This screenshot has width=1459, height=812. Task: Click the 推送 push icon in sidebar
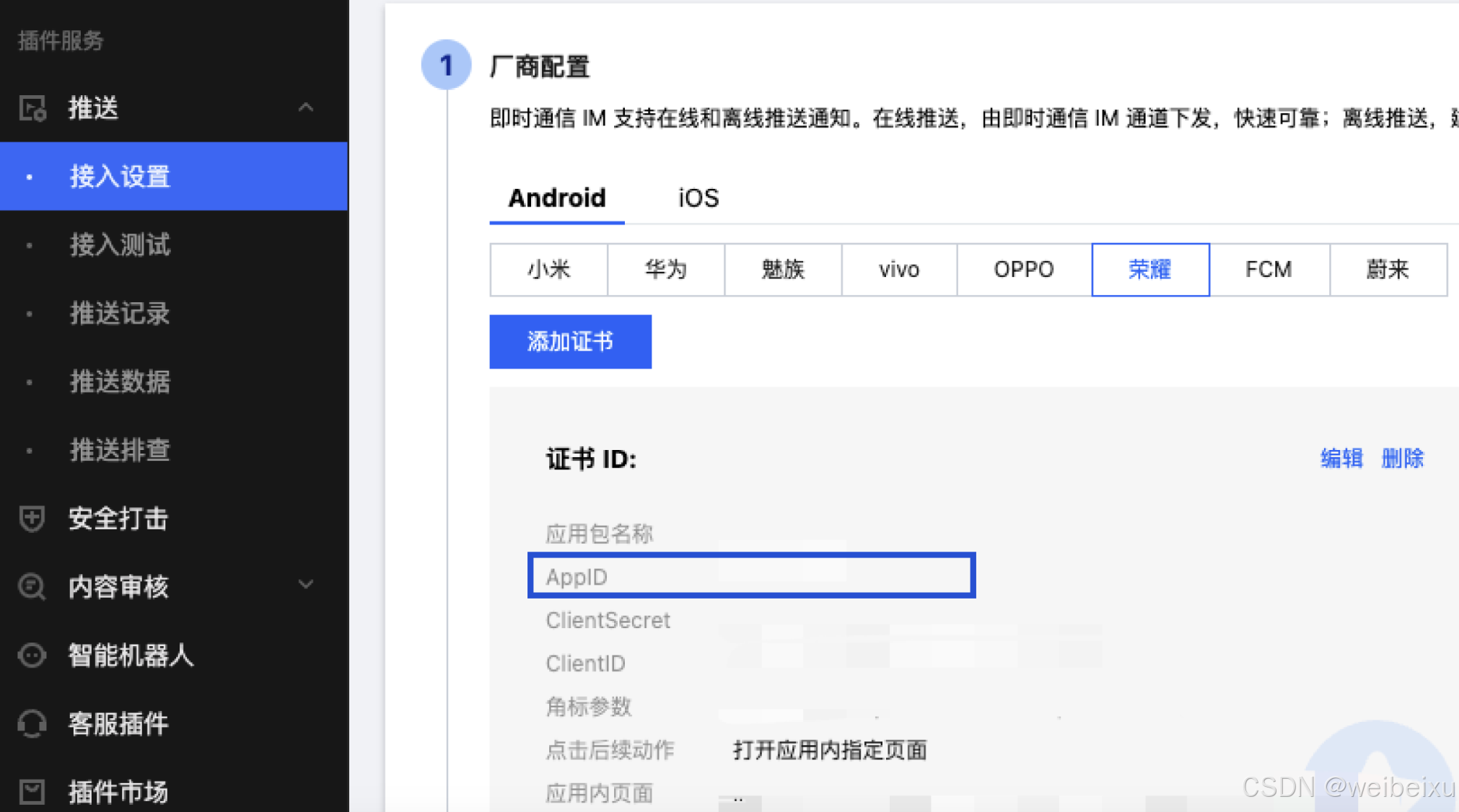[32, 108]
